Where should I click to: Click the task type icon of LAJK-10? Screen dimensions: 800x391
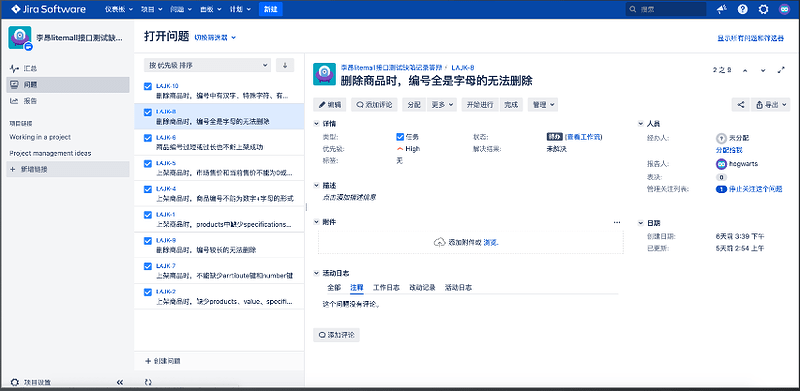pyautogui.click(x=148, y=86)
